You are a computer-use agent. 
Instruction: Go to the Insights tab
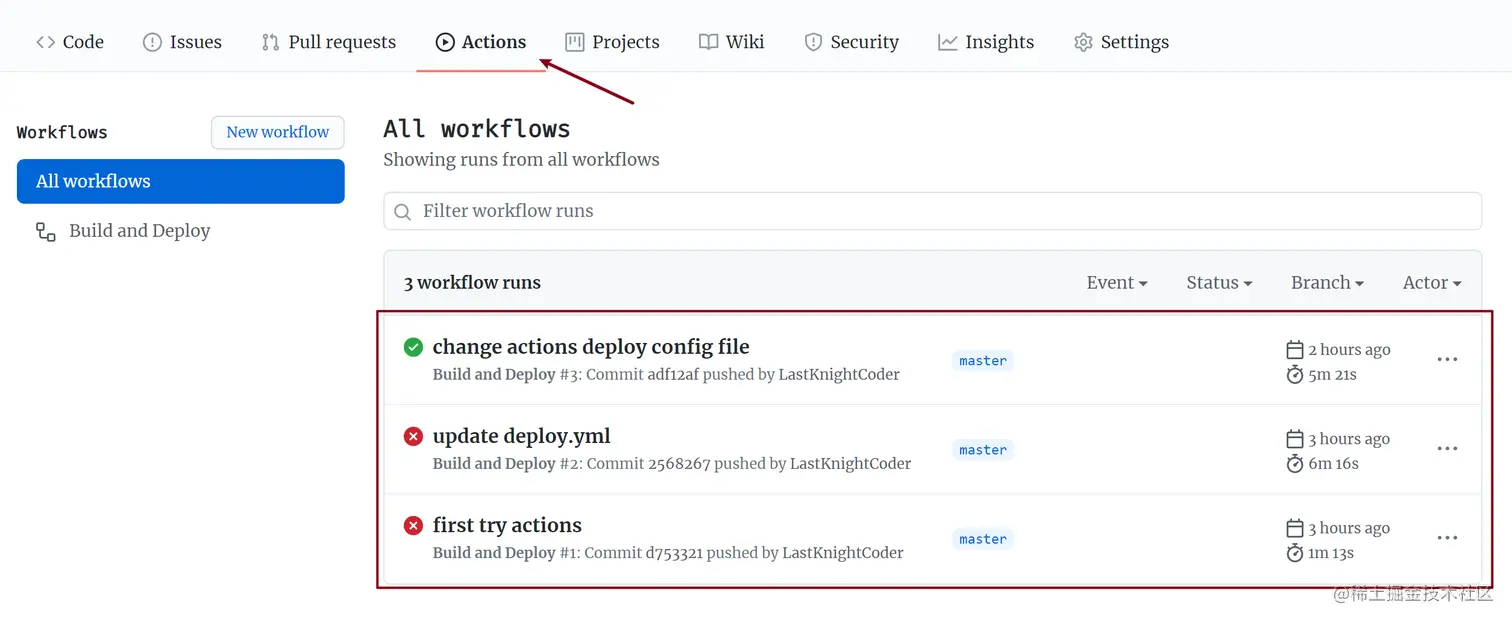[x=986, y=42]
